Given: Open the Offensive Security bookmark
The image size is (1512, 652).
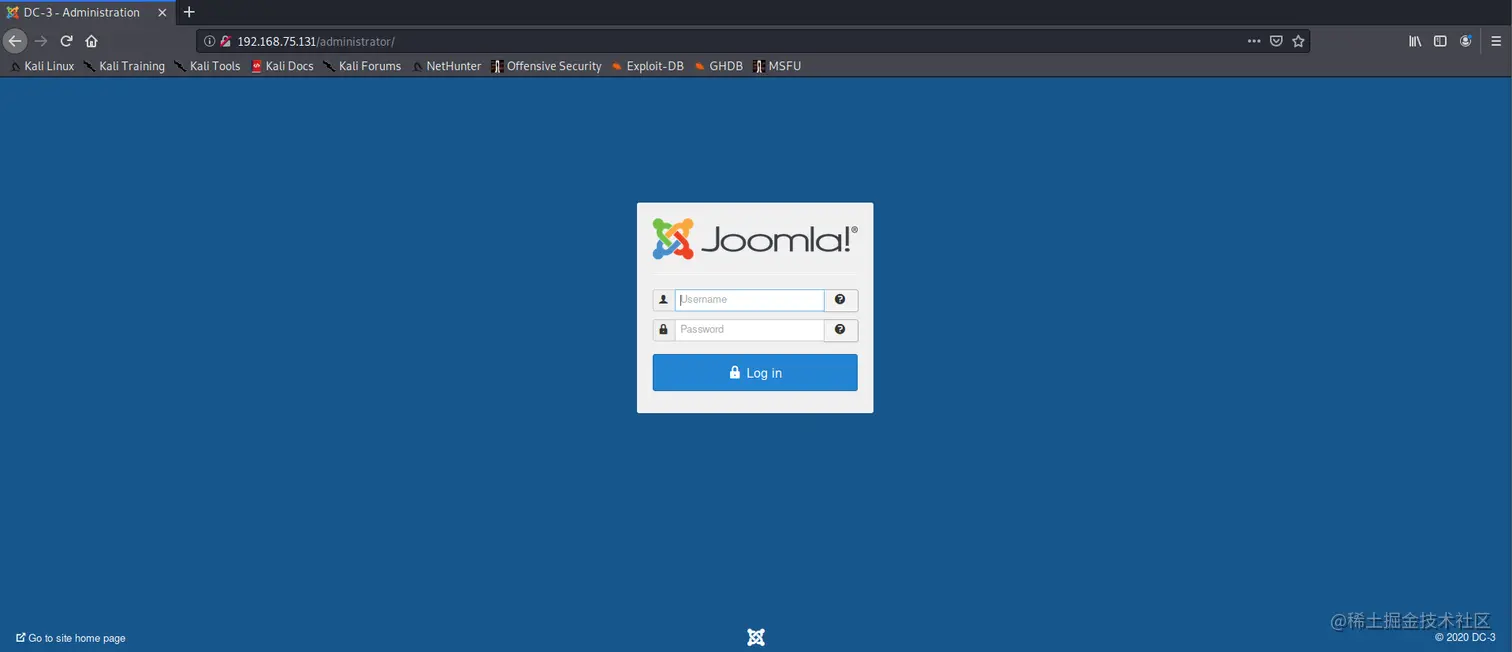Looking at the screenshot, I should coord(546,66).
